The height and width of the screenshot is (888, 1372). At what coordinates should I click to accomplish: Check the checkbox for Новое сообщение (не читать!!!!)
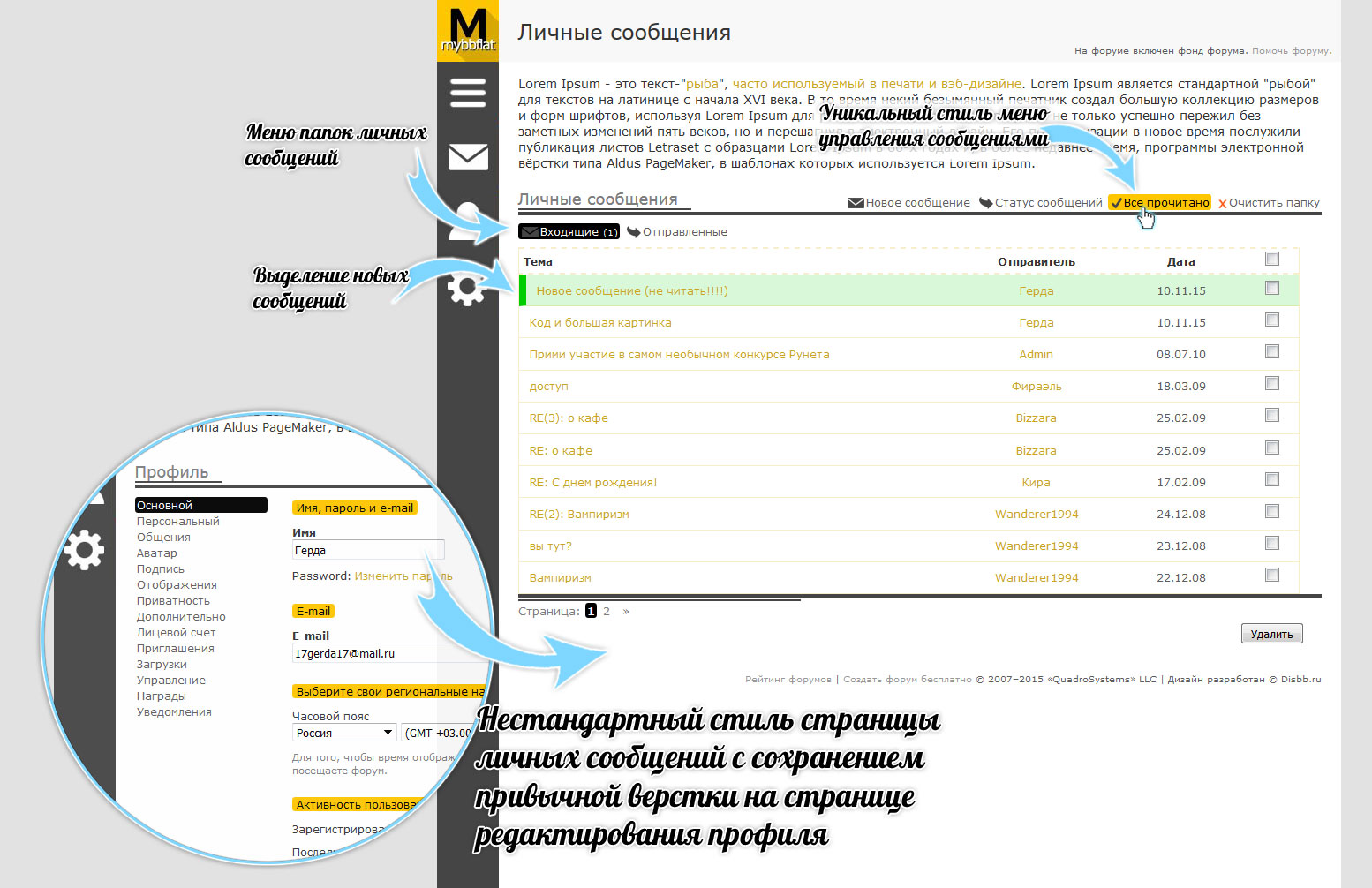point(1272,288)
